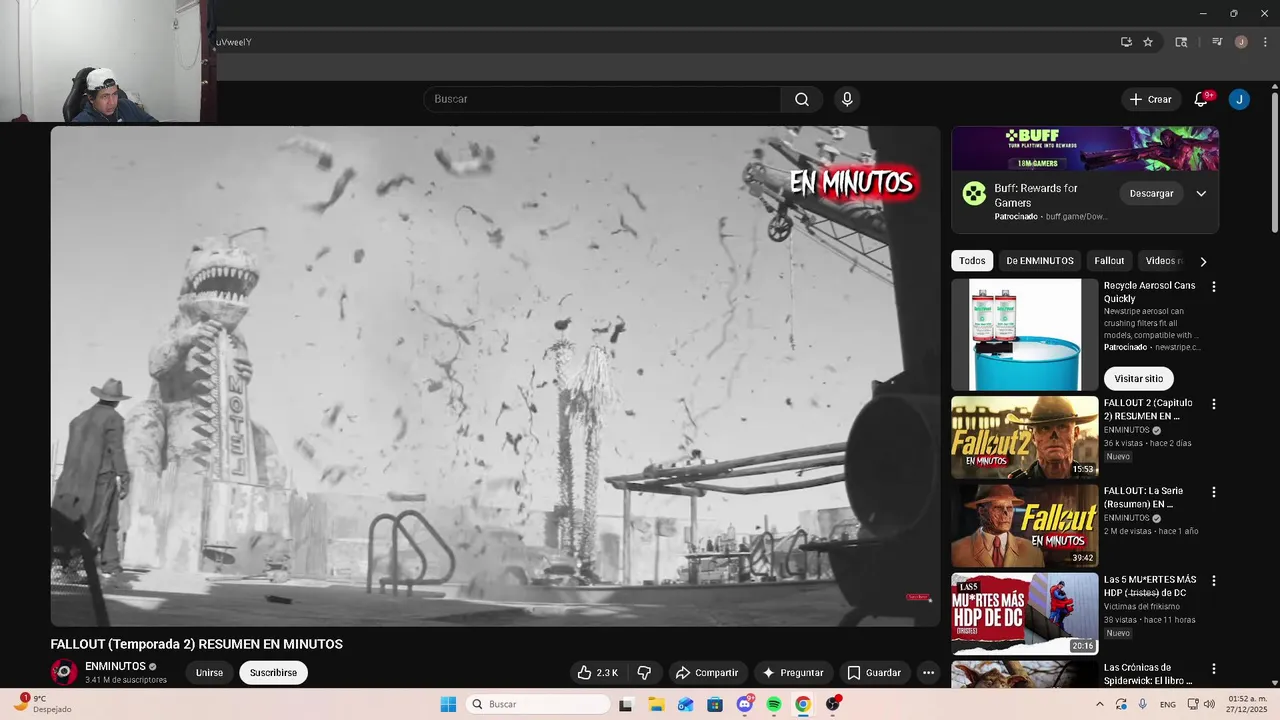Open the Recycle Aerosol Cans ad image
1280x720 pixels.
[1024, 334]
